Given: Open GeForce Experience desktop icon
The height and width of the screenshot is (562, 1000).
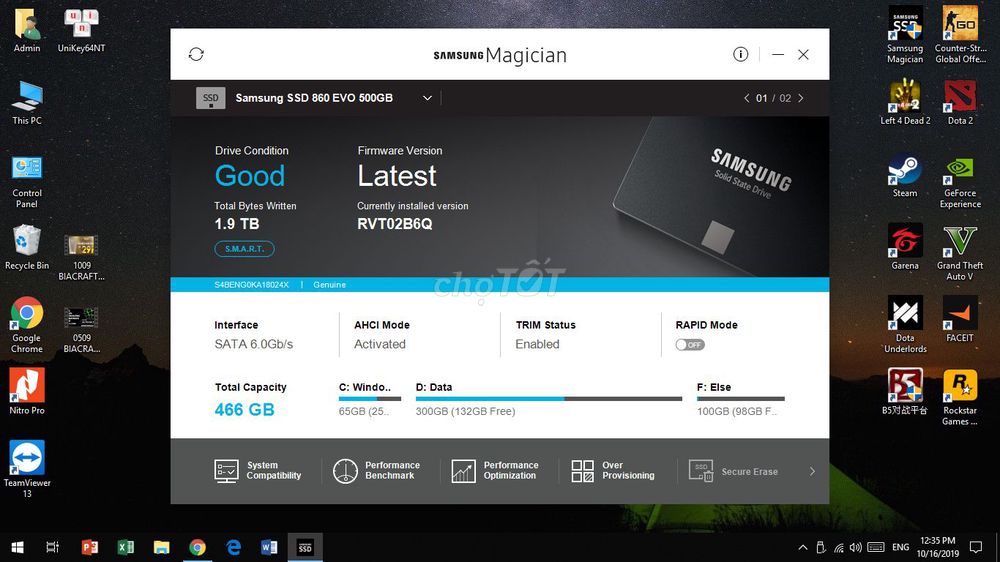Looking at the screenshot, I should pos(960,181).
